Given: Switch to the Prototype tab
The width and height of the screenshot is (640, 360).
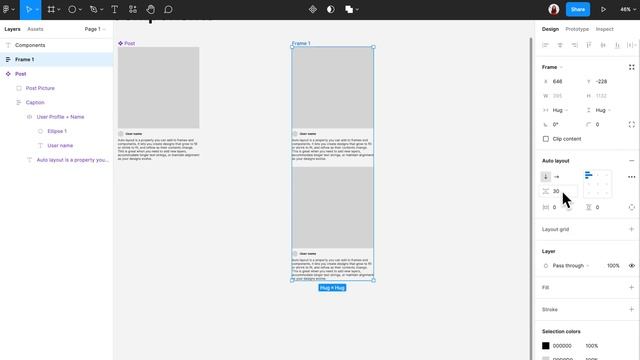Looking at the screenshot, I should click(x=577, y=29).
